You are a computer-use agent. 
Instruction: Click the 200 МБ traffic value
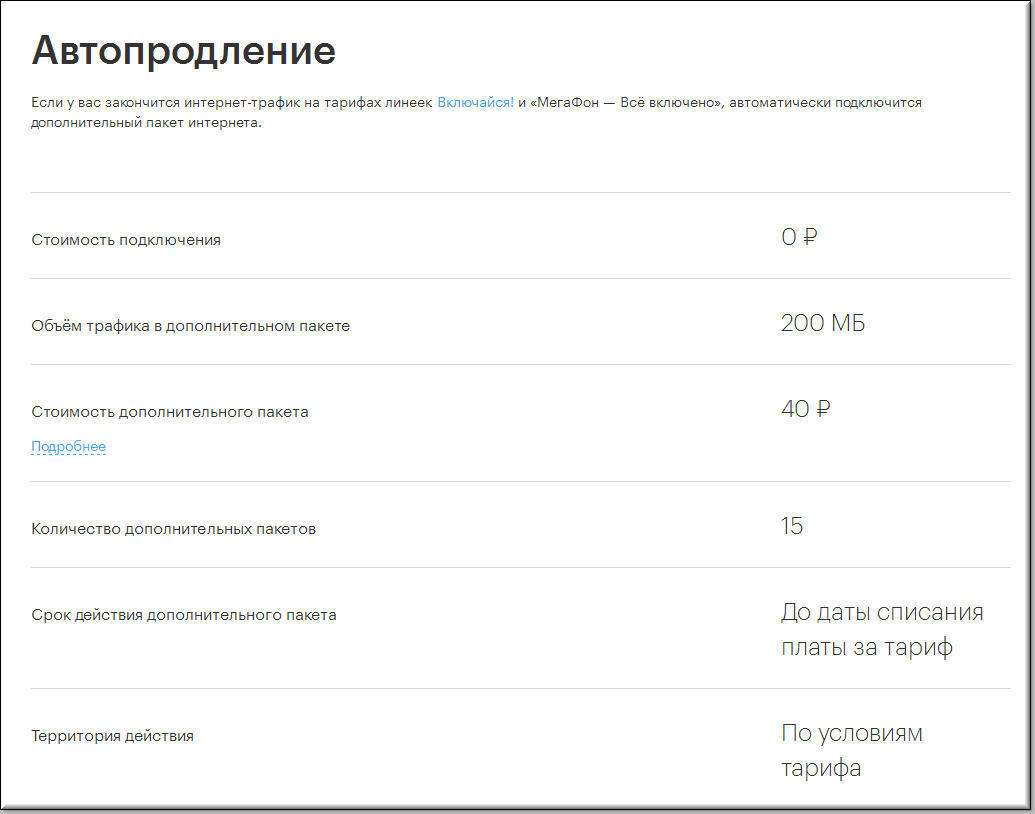point(822,324)
